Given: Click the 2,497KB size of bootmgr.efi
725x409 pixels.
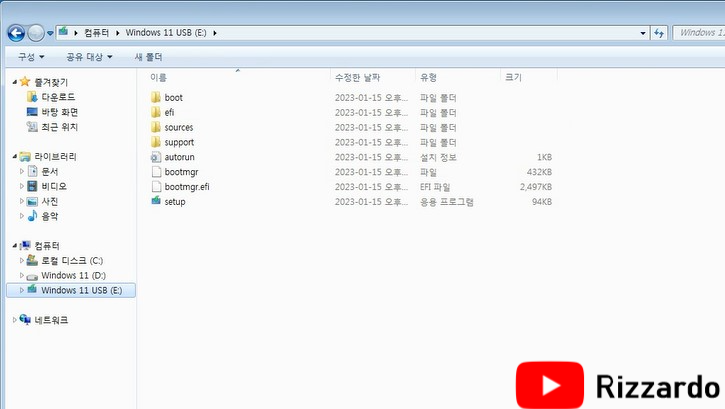Looking at the screenshot, I should pos(536,187).
